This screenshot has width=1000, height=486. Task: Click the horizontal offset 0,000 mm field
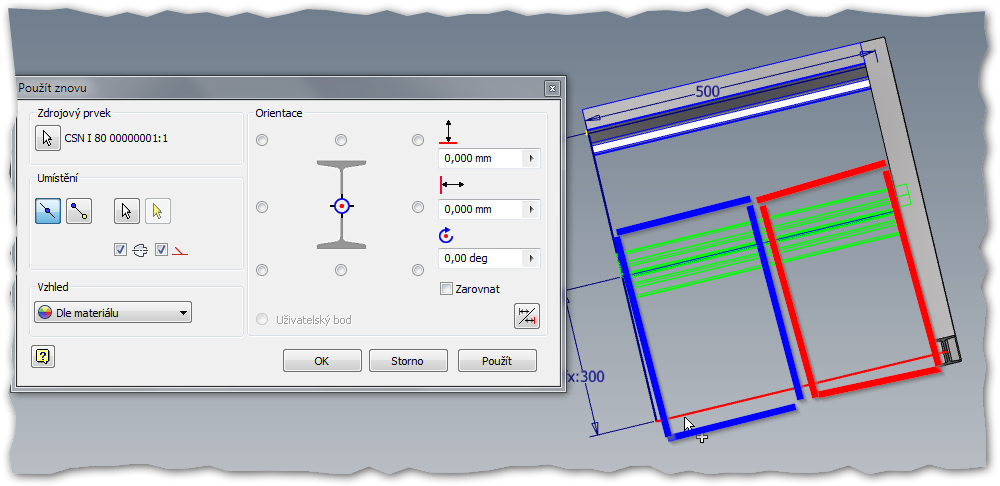[x=480, y=209]
